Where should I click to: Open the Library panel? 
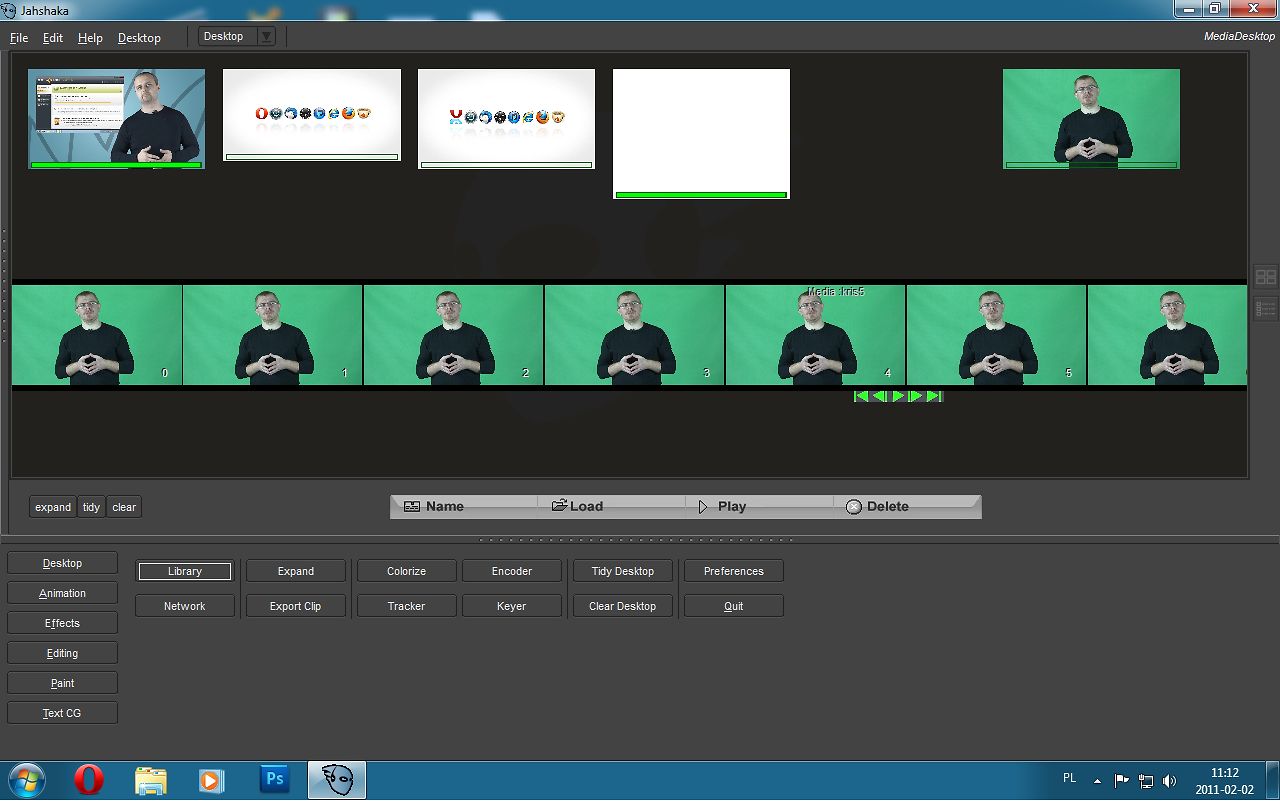point(185,571)
